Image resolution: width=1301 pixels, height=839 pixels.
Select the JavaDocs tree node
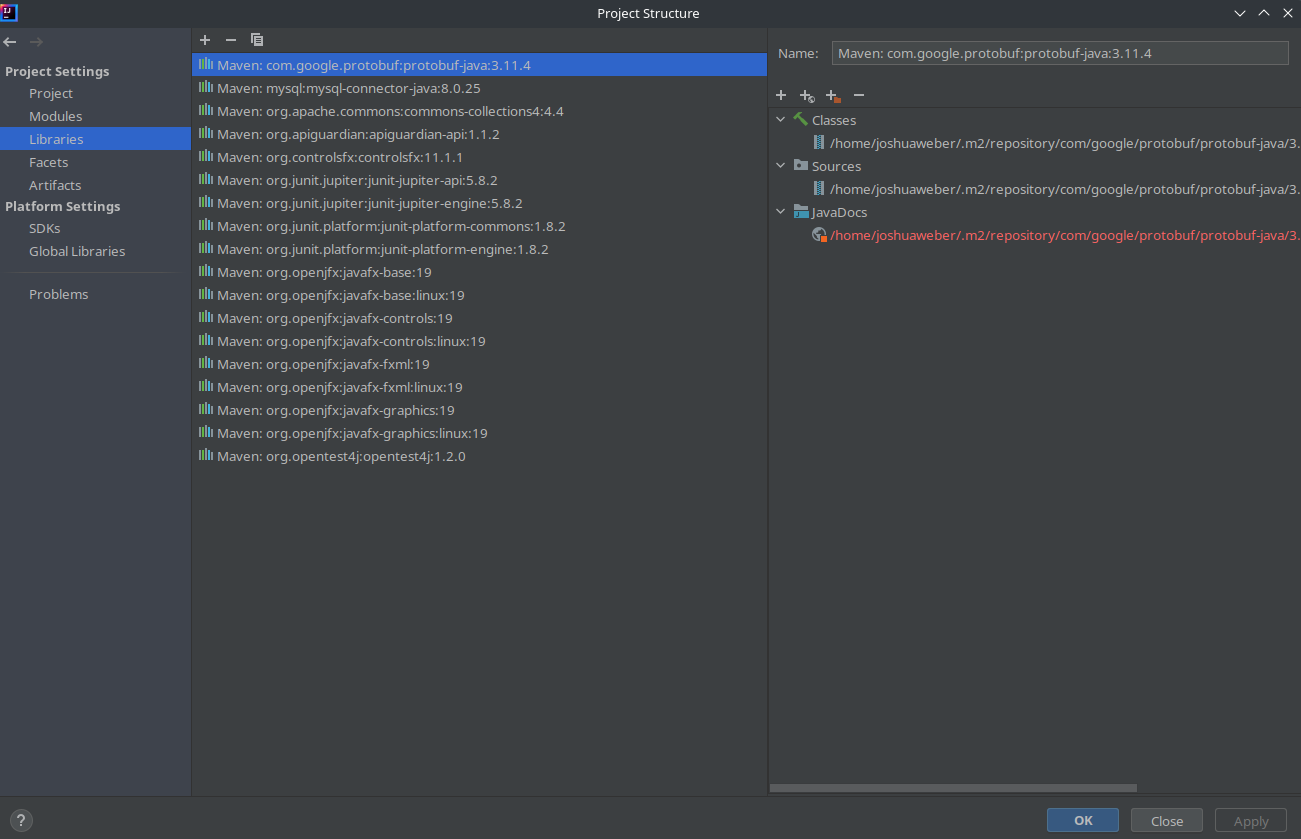839,212
